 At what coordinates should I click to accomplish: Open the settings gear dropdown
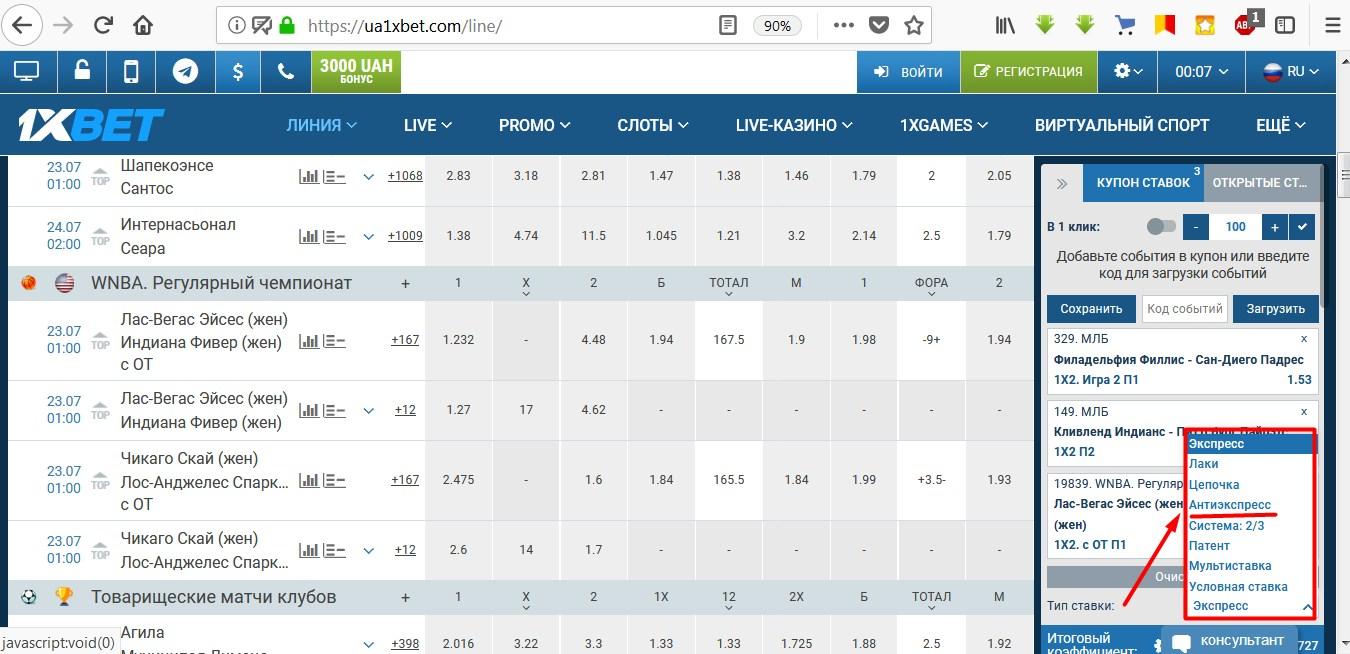1127,72
